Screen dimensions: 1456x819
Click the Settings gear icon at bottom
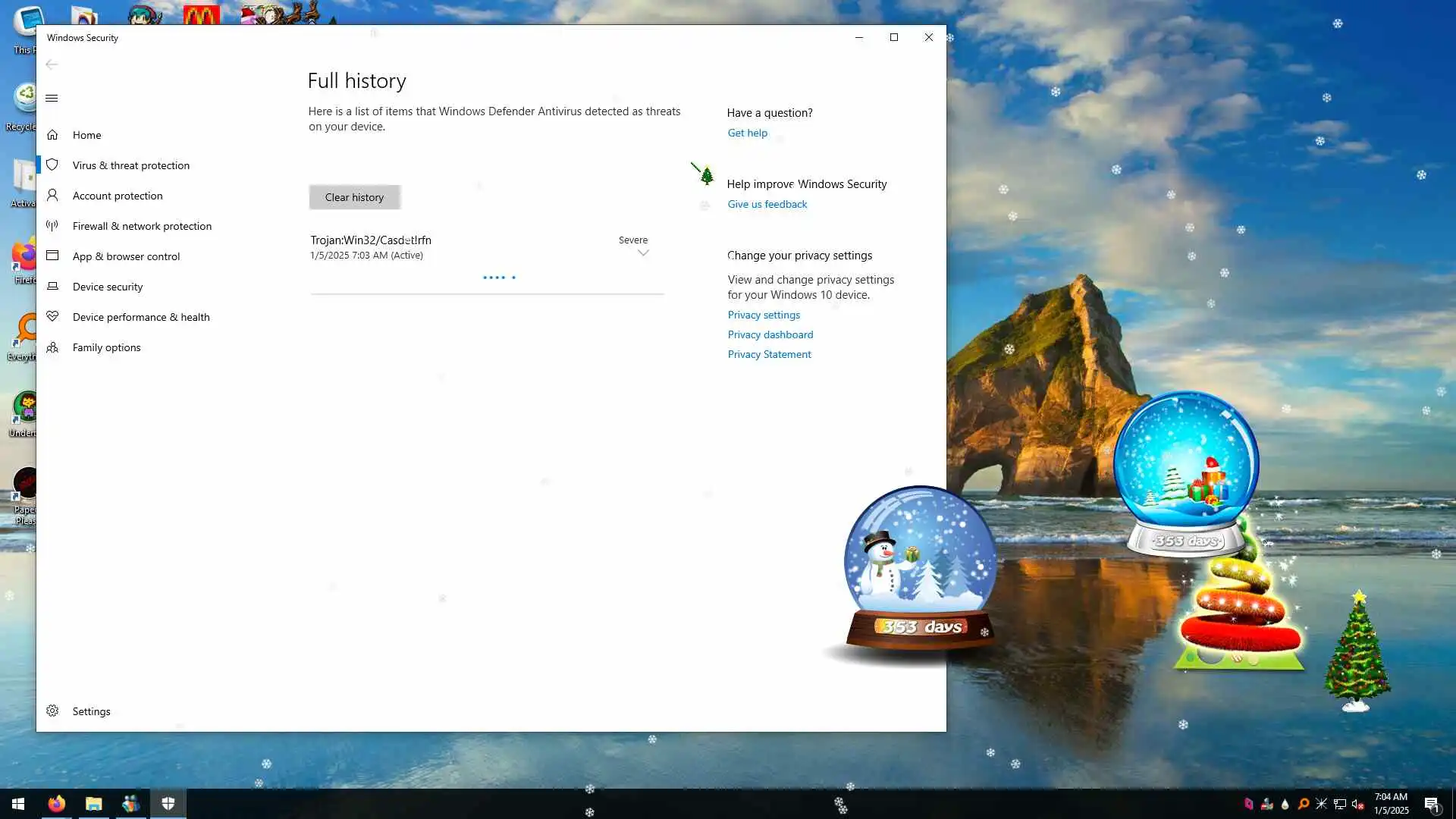pos(52,711)
